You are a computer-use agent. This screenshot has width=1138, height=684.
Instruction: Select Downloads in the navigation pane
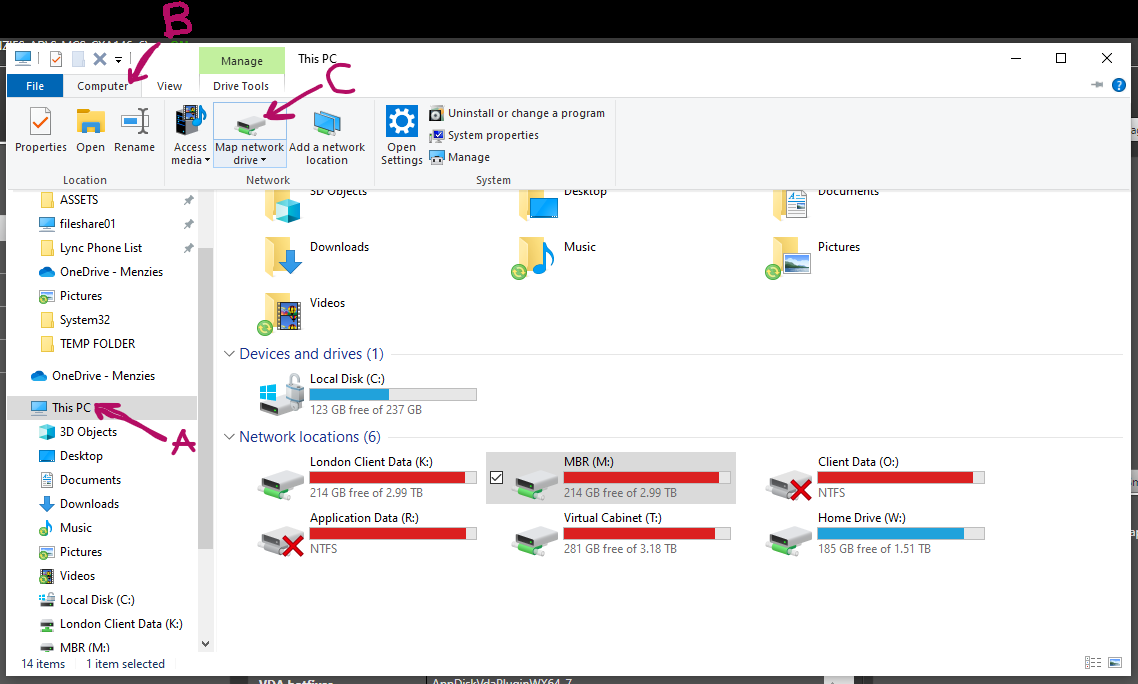89,504
